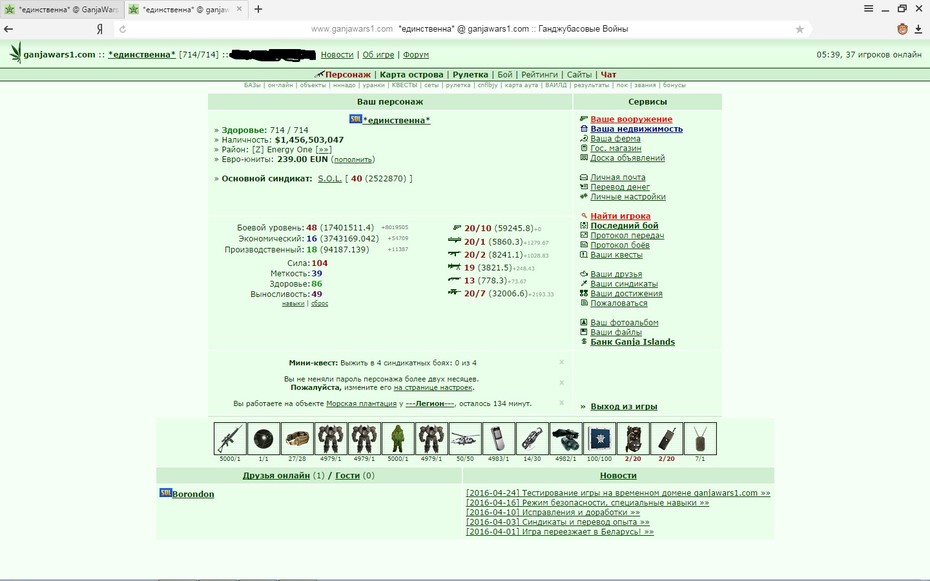Close the active 'единственна' browser tab
The width and height of the screenshot is (930, 581).
click(239, 9)
